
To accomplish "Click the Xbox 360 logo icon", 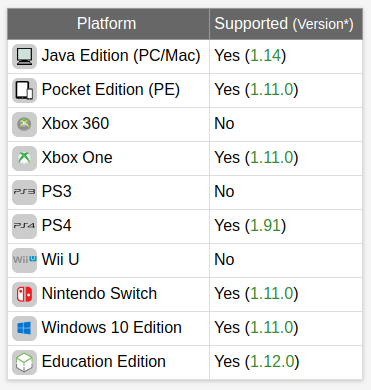I will (24, 124).
